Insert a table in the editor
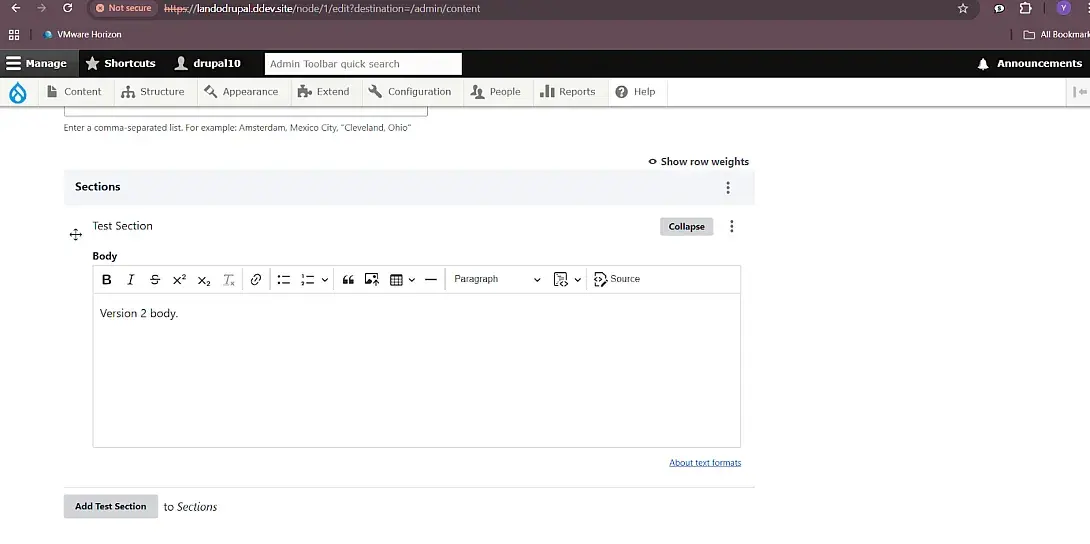Viewport: 1090px width, 544px height. click(396, 279)
